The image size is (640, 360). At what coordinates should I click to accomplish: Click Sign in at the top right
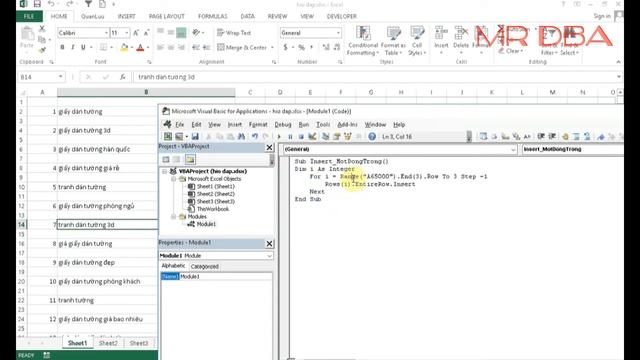pyautogui.click(x=602, y=16)
